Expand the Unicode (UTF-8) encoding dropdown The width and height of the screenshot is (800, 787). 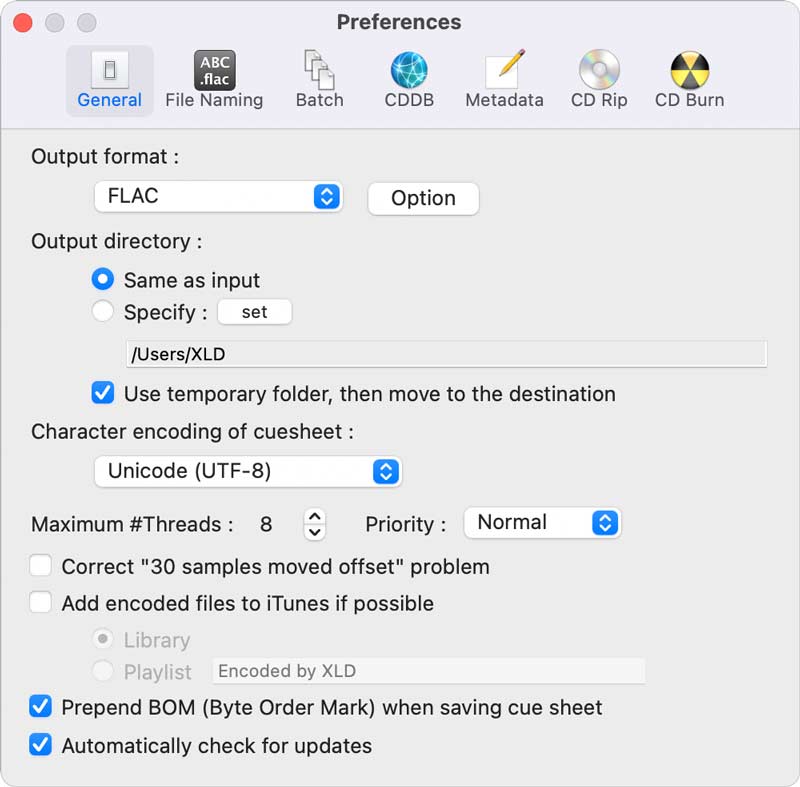pos(248,471)
